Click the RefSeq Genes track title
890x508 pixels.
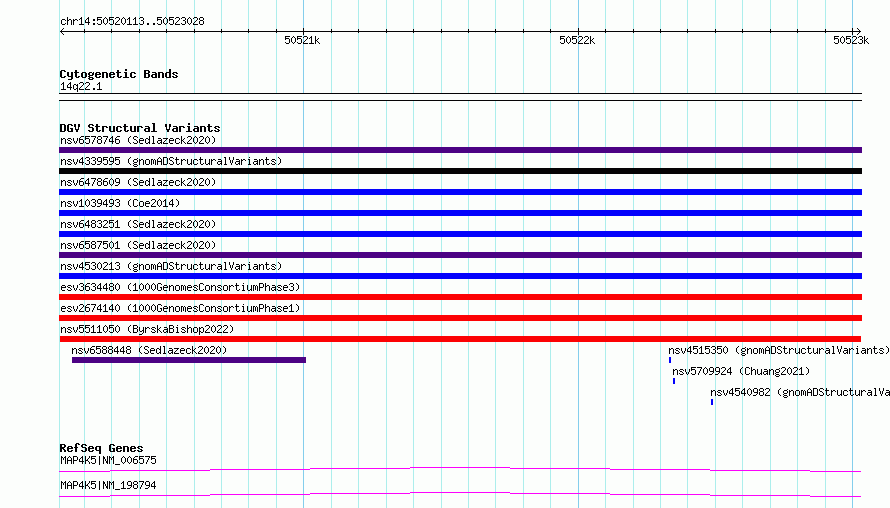tap(101, 448)
